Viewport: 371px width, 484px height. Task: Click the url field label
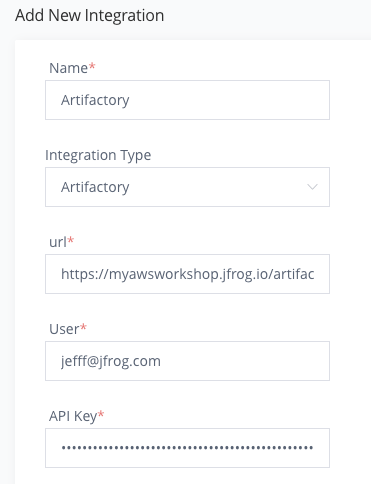[58, 242]
